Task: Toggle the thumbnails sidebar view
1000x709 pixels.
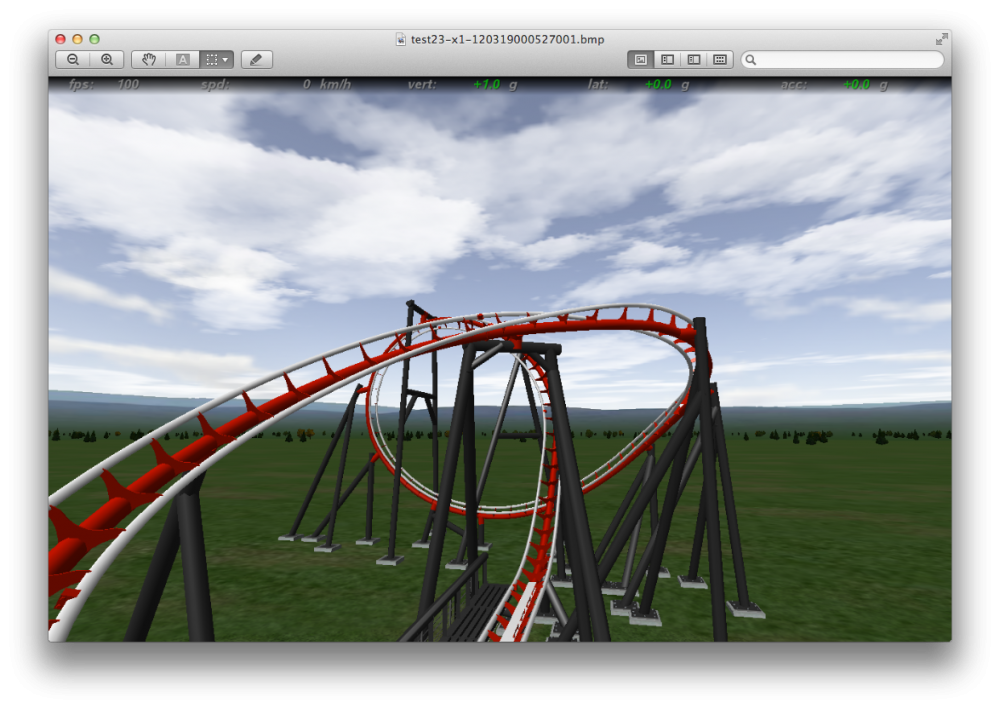Action: click(x=667, y=60)
